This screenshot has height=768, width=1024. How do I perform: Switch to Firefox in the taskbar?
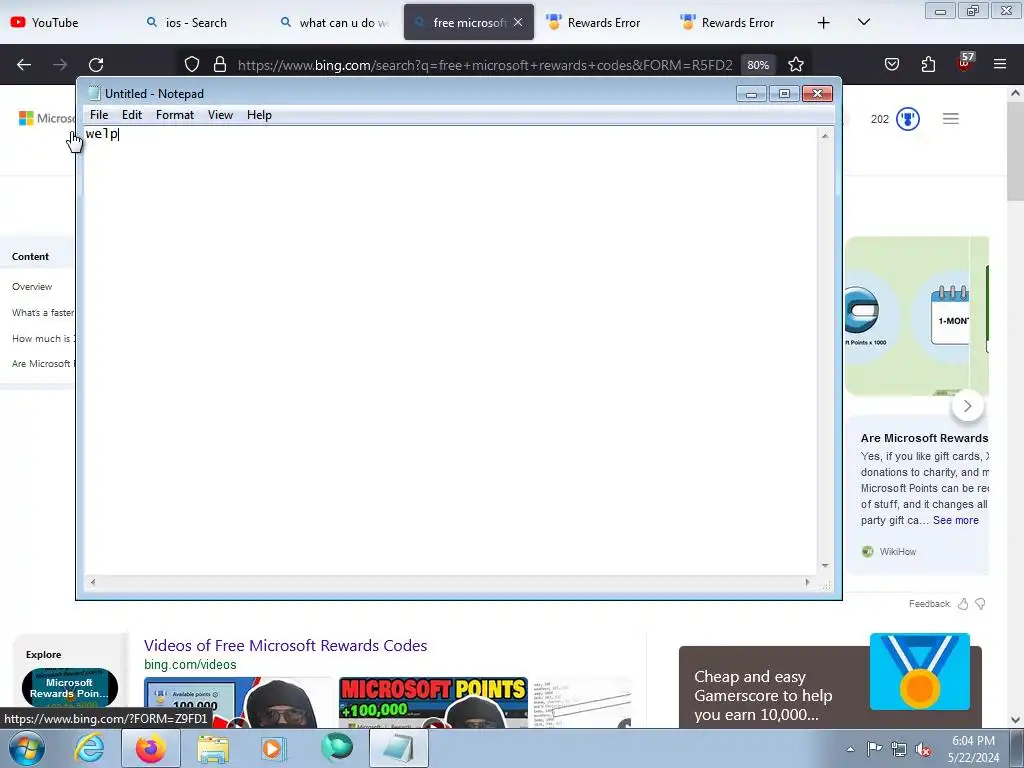151,748
